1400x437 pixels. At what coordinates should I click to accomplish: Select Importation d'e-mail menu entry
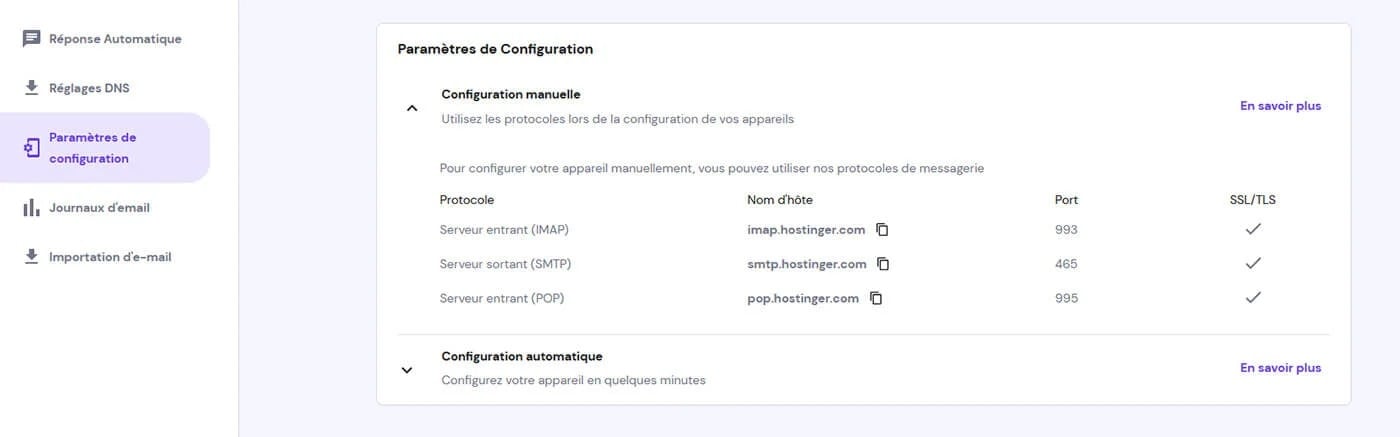coord(110,257)
